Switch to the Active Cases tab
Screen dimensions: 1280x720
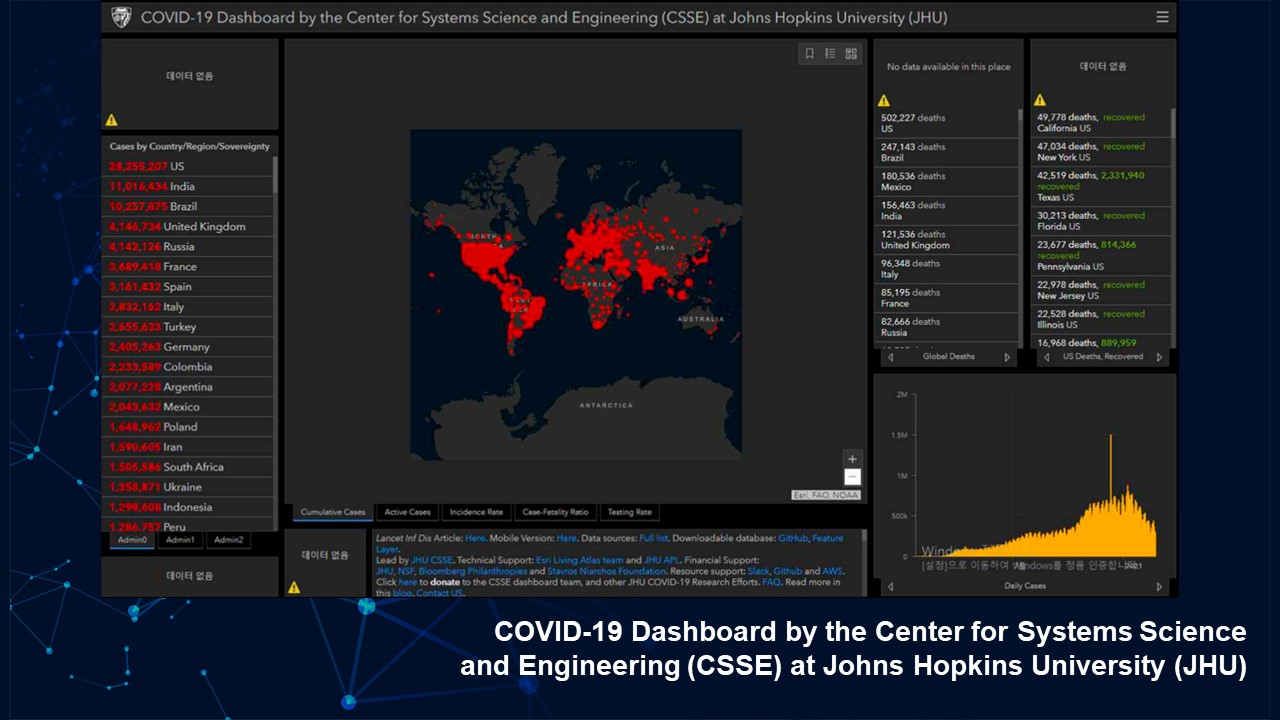407,512
